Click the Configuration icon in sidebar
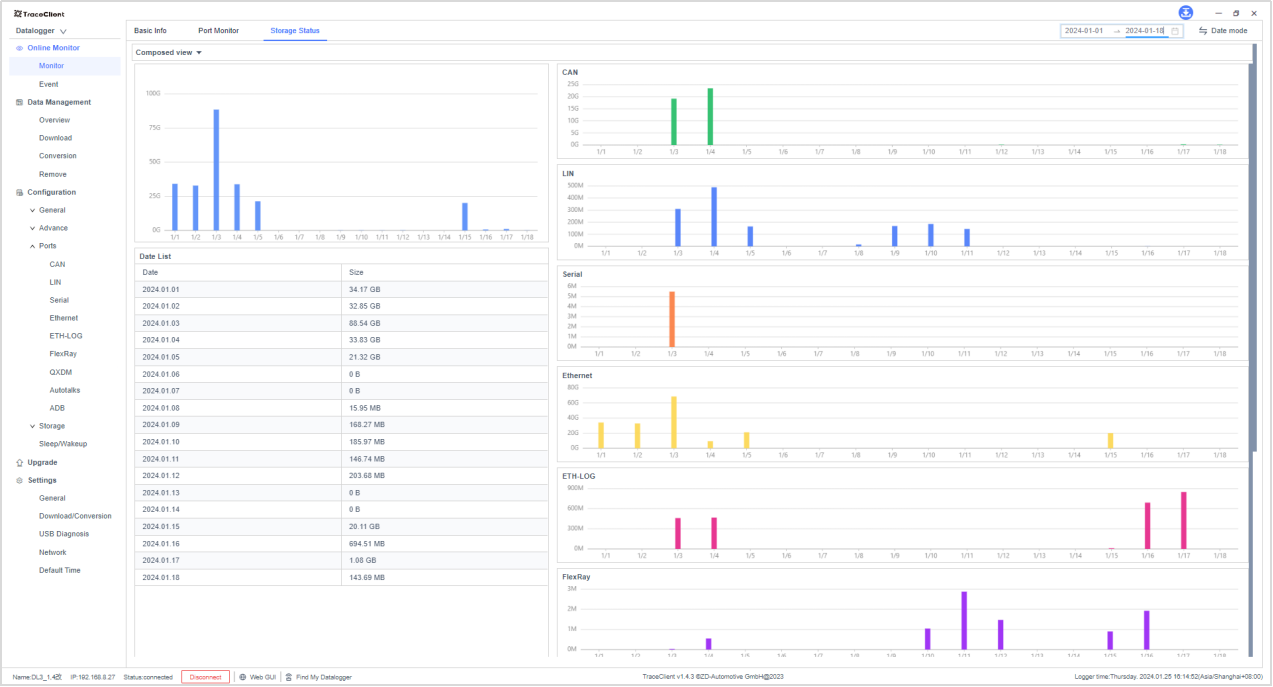 coord(19,192)
